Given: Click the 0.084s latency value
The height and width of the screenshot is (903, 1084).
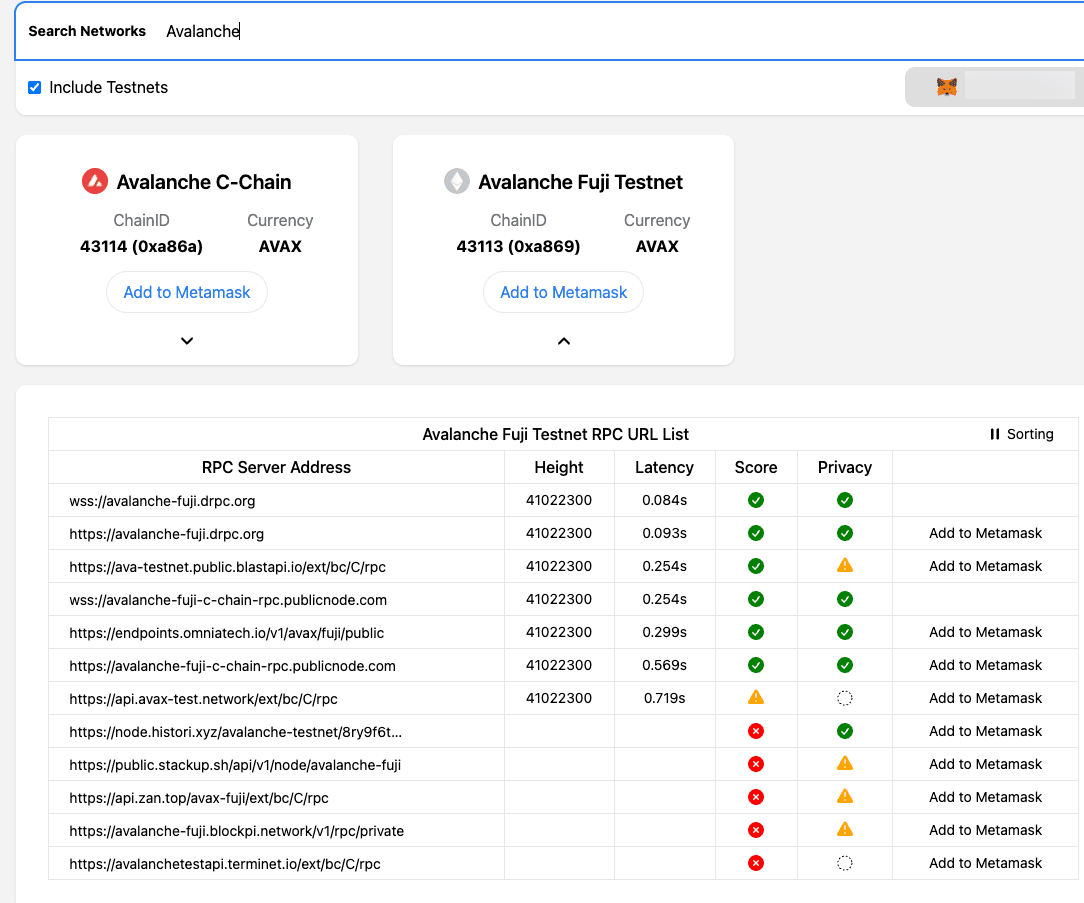Looking at the screenshot, I should click(x=664, y=500).
